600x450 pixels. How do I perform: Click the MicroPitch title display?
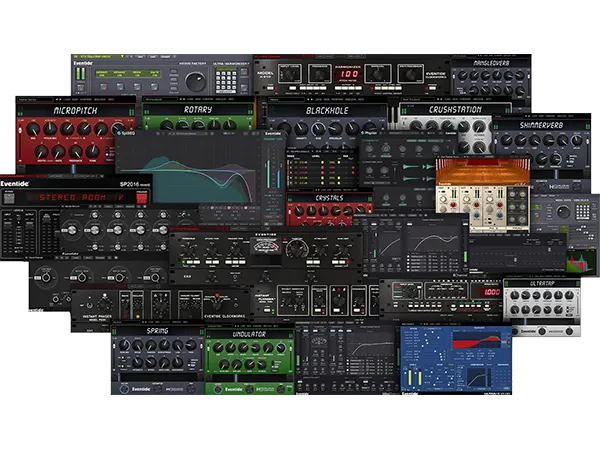click(x=75, y=111)
